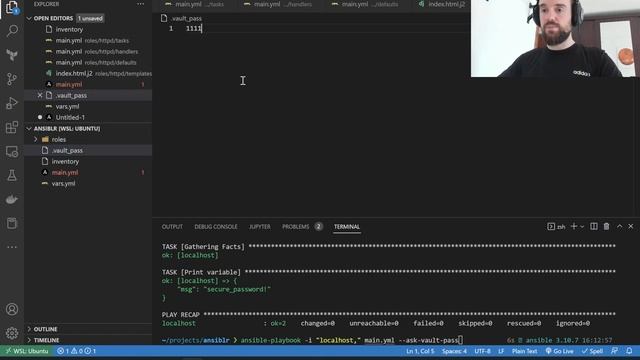This screenshot has height=360, width=640.
Task: Expand the Outline section
Action: pyautogui.click(x=45, y=329)
